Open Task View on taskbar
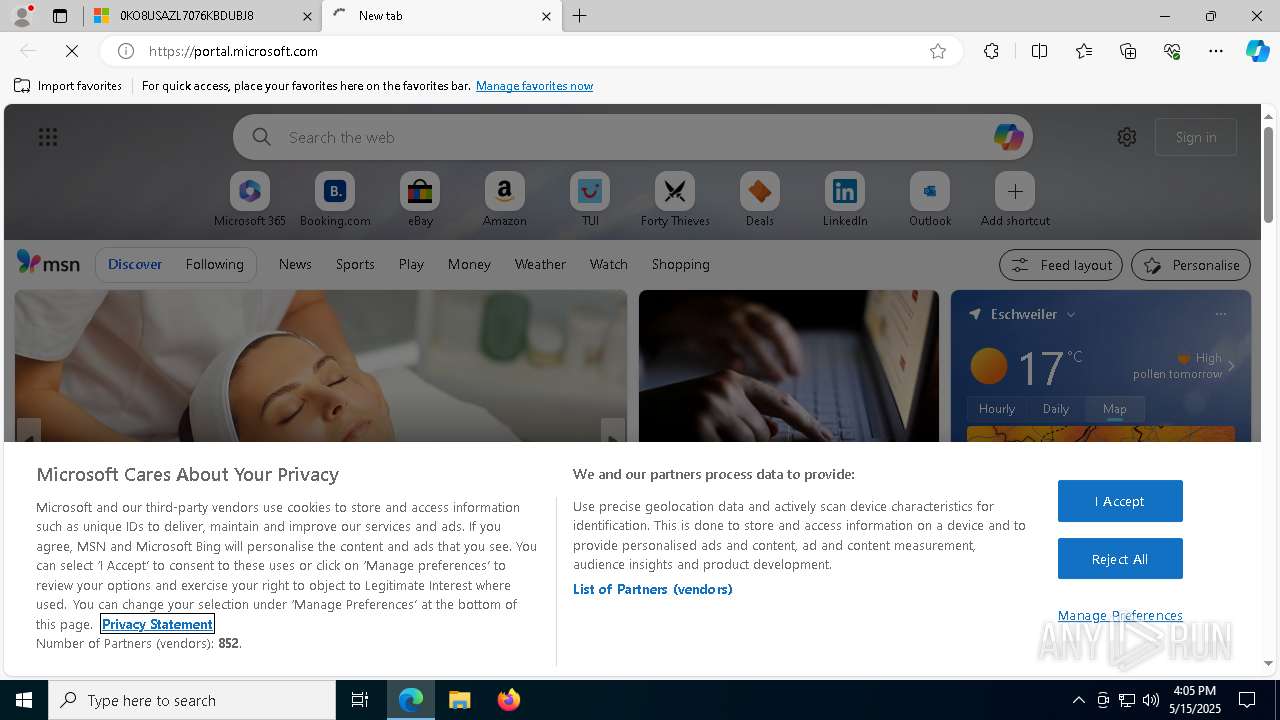Image resolution: width=1280 pixels, height=720 pixels. coord(360,700)
